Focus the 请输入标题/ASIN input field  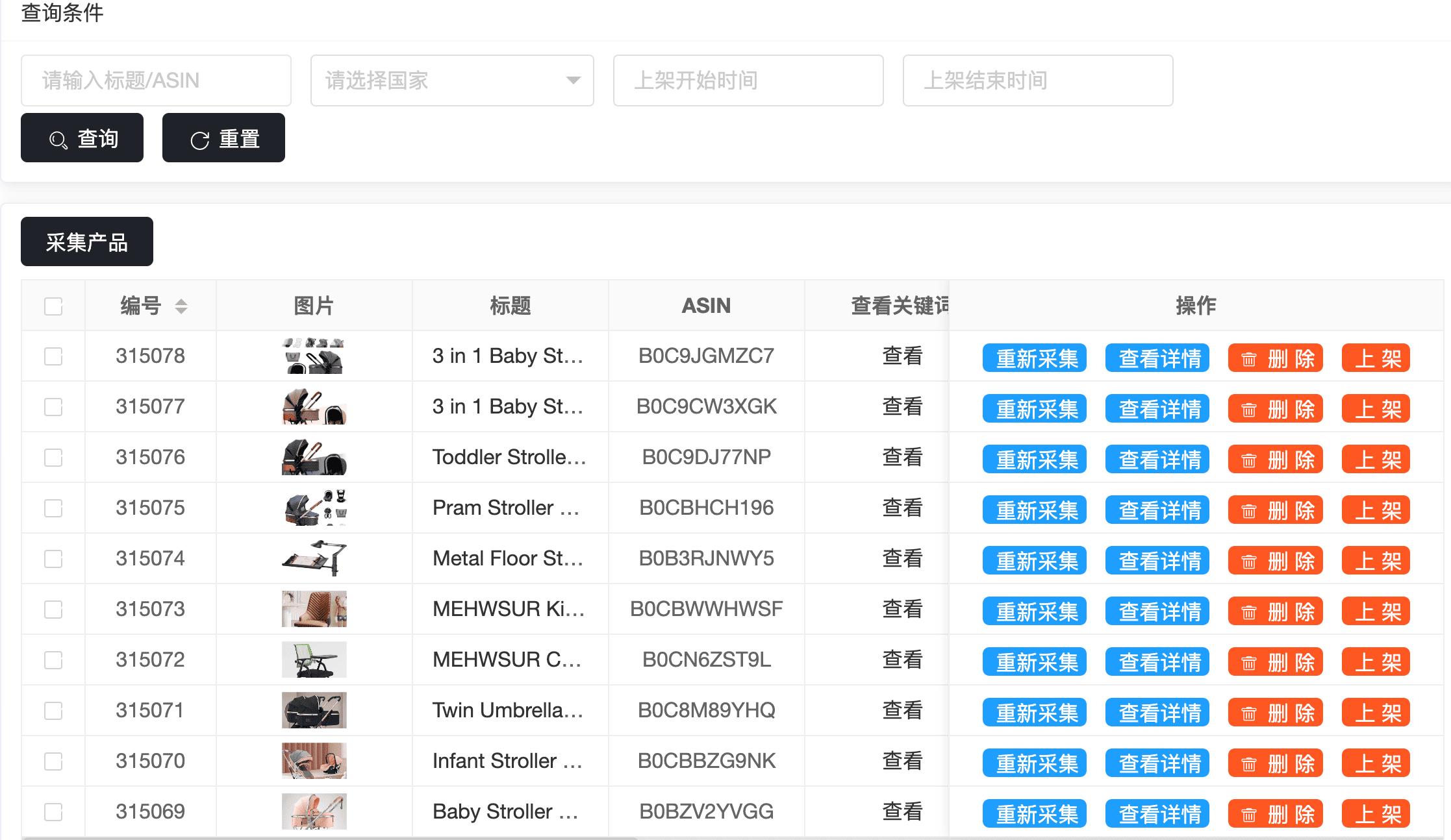pos(156,80)
